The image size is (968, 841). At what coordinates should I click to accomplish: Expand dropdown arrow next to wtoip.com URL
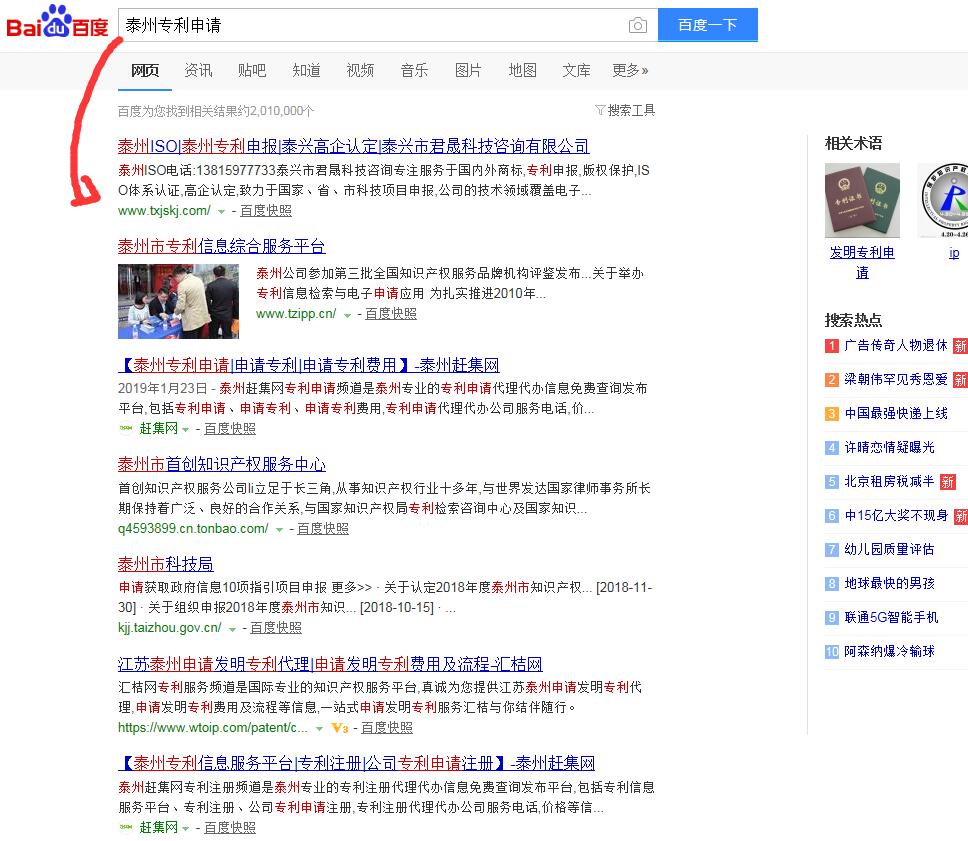click(319, 729)
